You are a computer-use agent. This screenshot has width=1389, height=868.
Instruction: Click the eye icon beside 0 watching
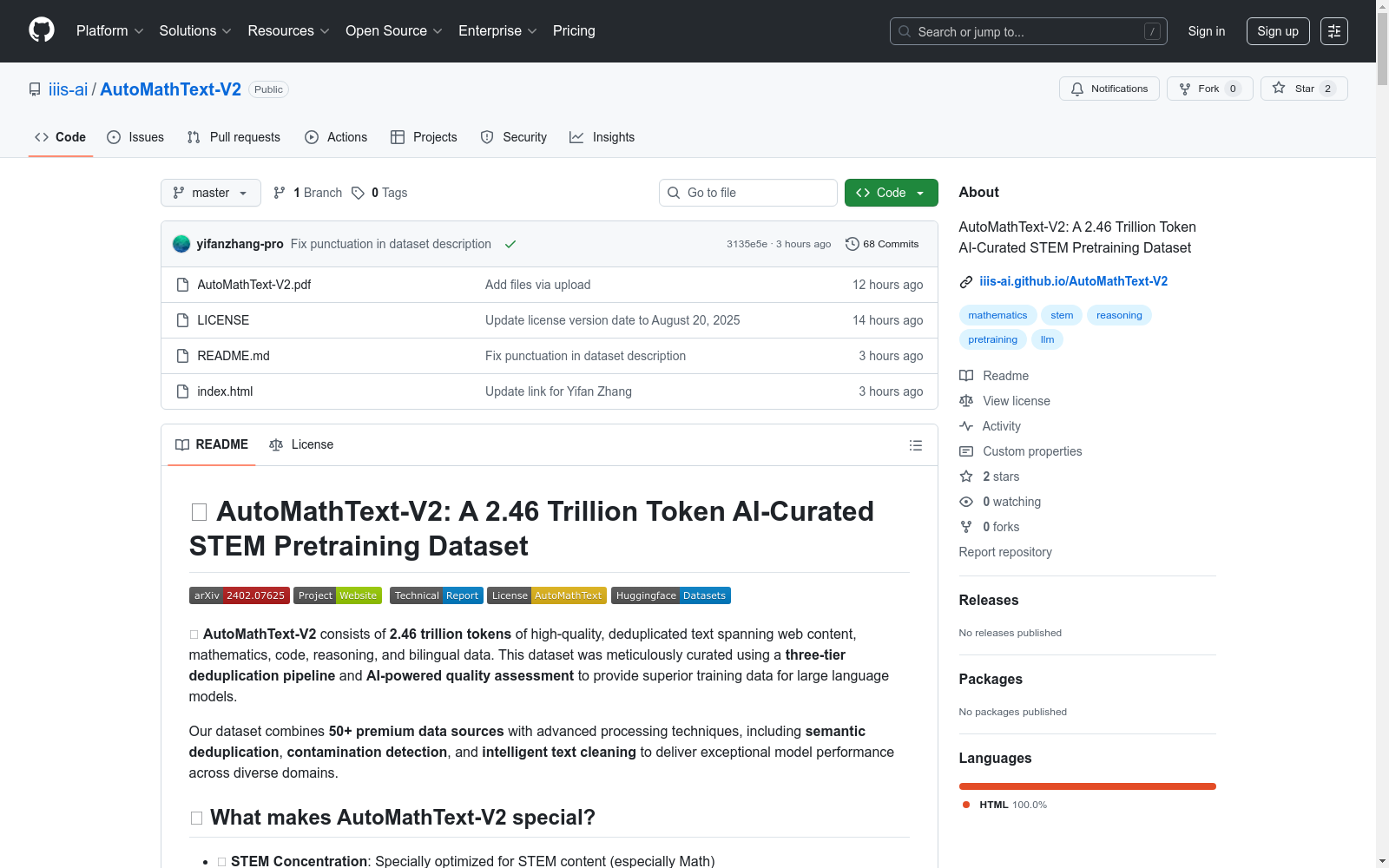[966, 502]
